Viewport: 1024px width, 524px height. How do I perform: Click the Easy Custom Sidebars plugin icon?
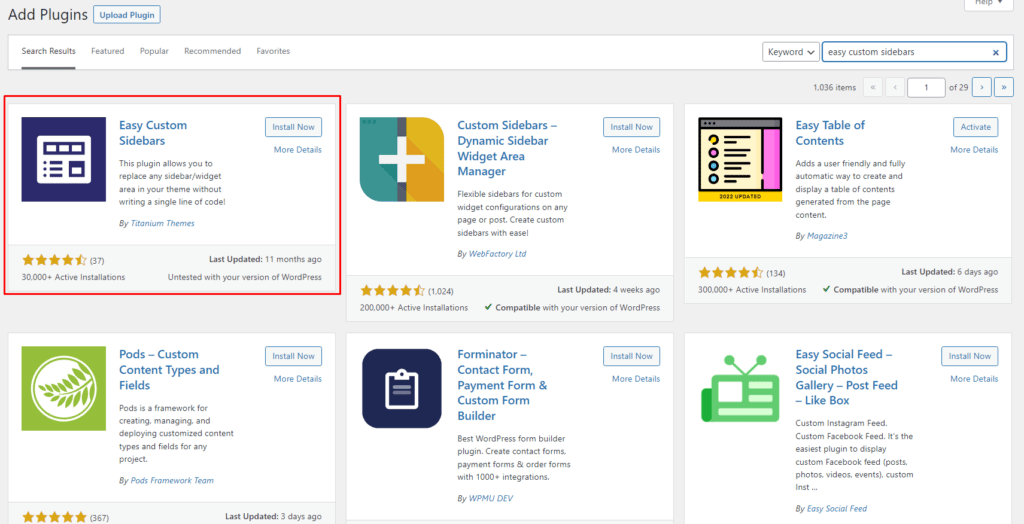pyautogui.click(x=63, y=159)
